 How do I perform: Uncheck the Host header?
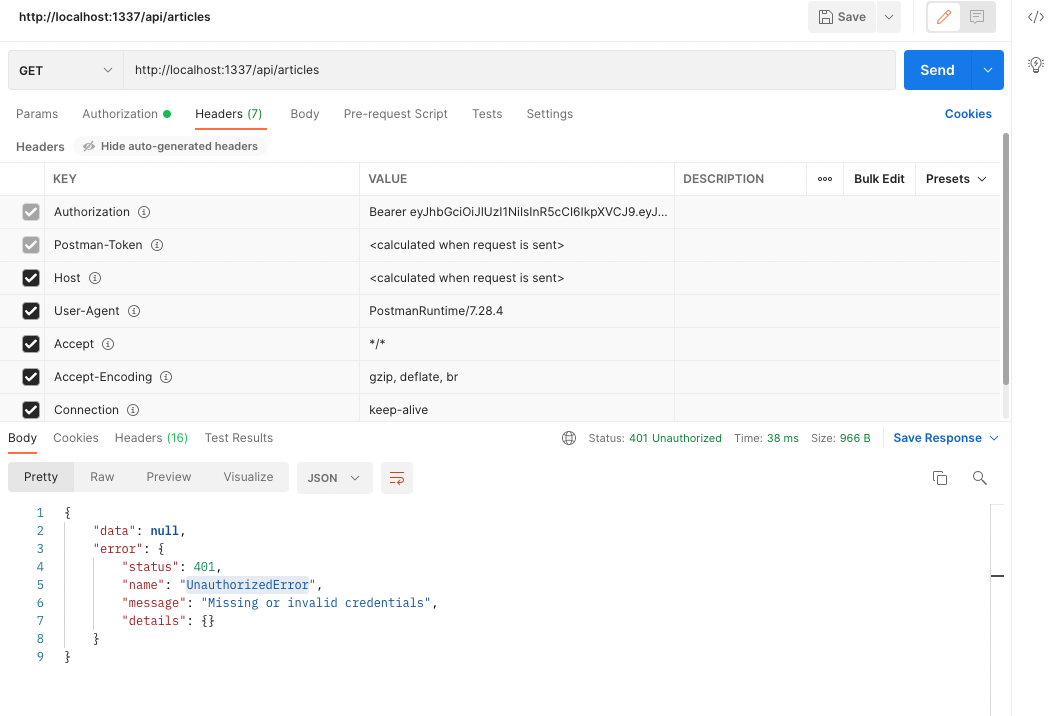30,277
